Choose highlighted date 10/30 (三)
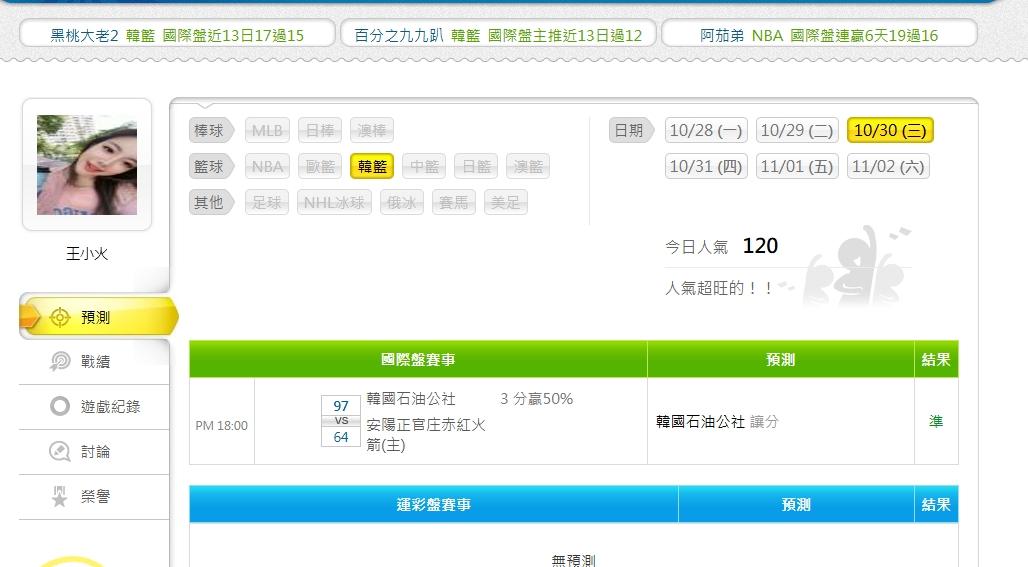The width and height of the screenshot is (1028, 567). click(x=890, y=130)
